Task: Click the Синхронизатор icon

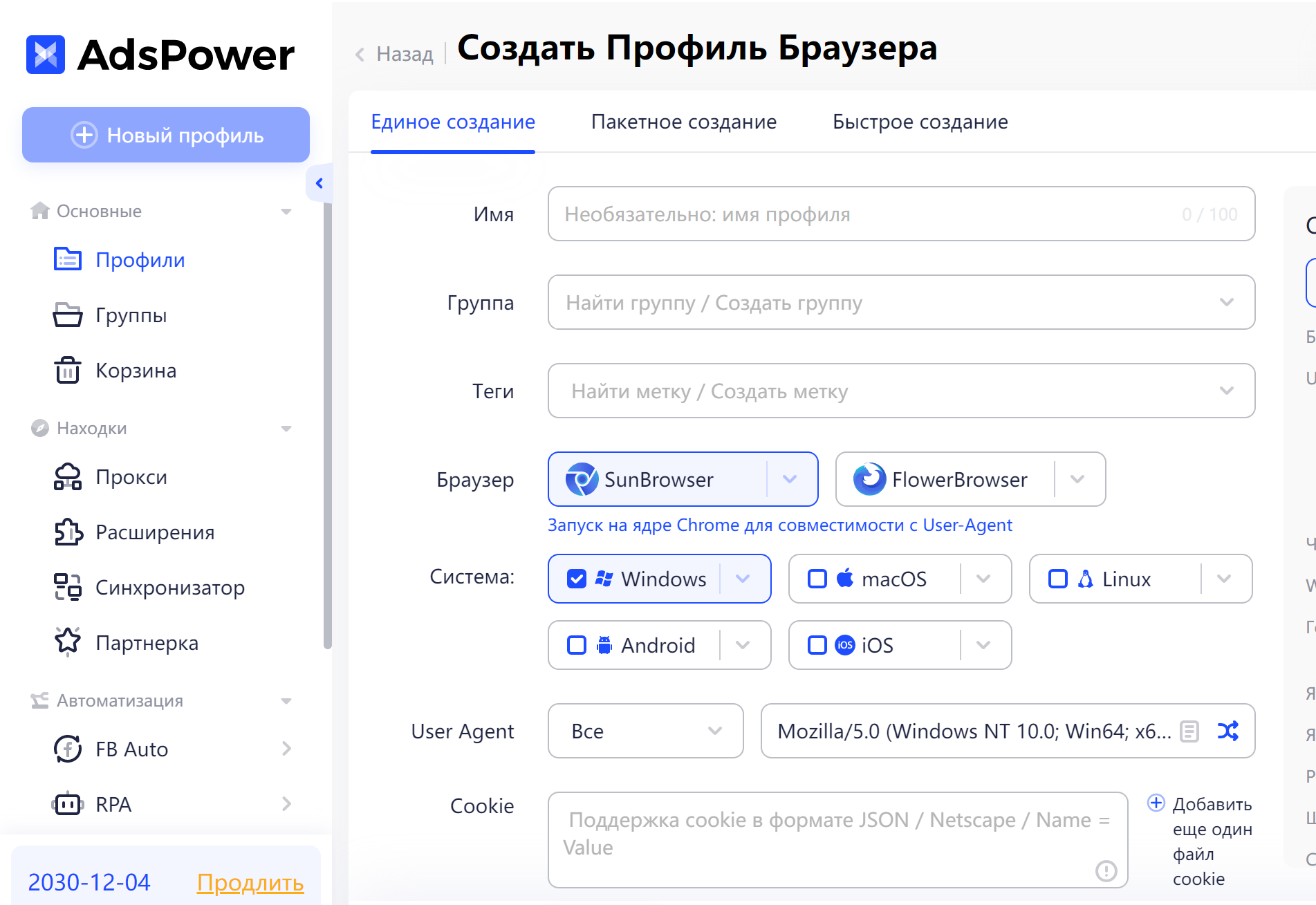Action: [68, 587]
